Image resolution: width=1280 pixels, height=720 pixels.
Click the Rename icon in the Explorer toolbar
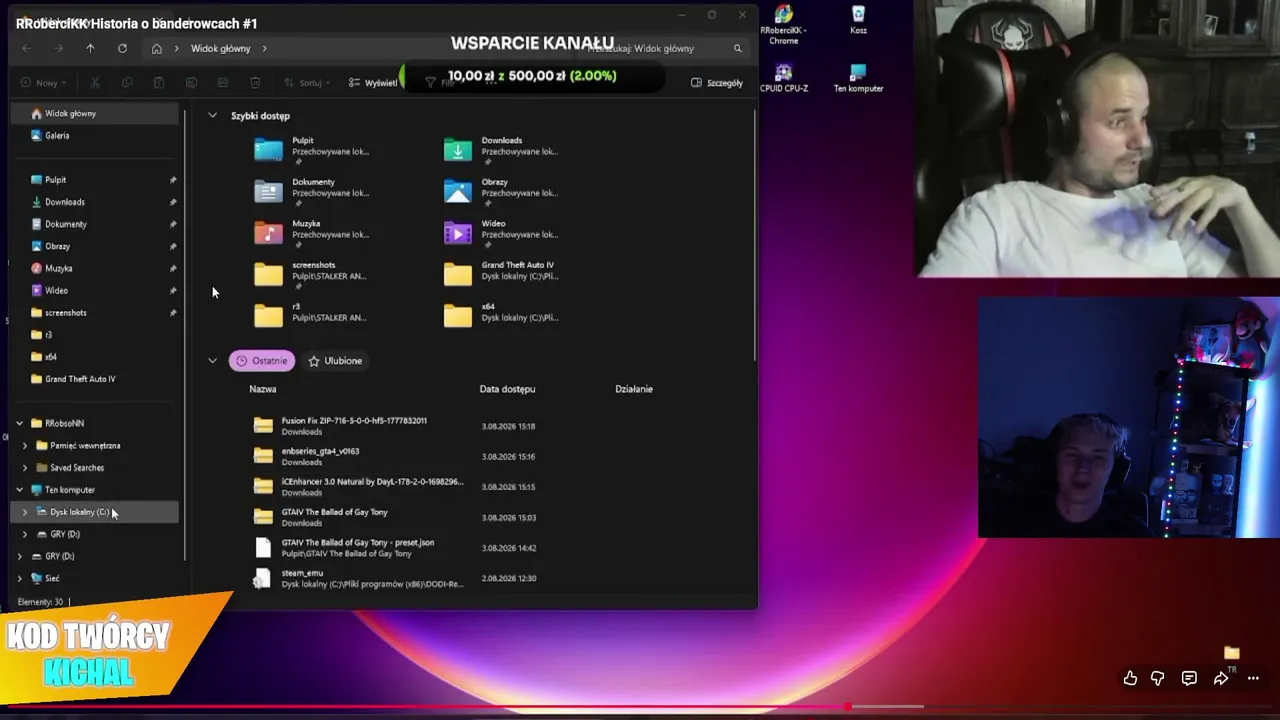pyautogui.click(x=191, y=83)
